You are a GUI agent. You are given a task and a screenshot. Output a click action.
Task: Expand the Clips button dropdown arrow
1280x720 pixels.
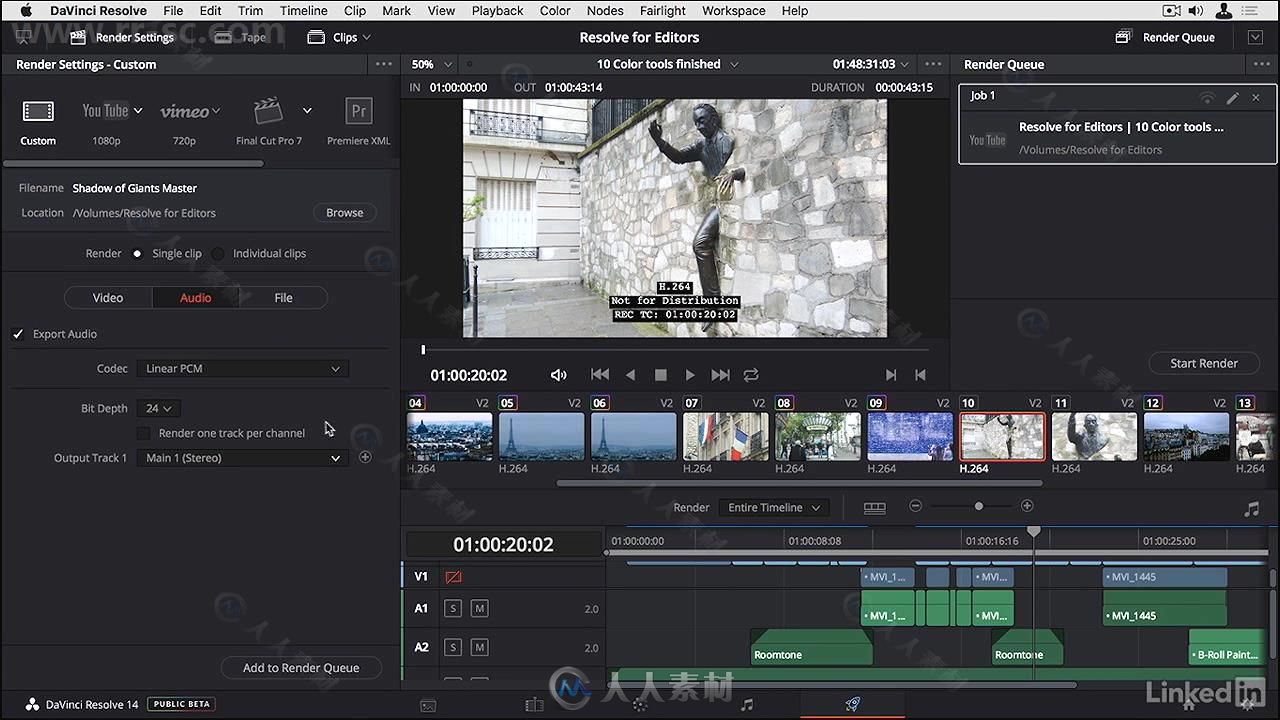point(366,37)
